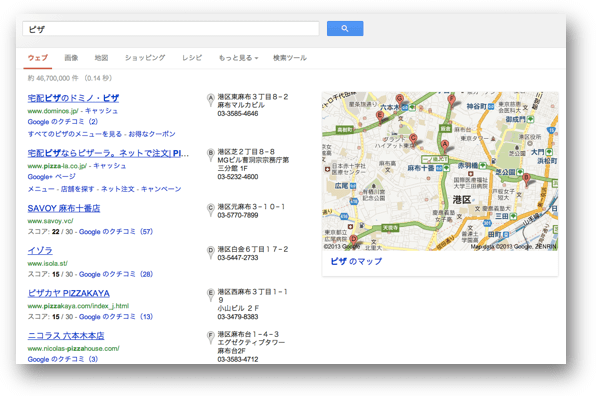Click the 約 46,700,000 件 result count
The height and width of the screenshot is (396, 596).
click(x=53, y=78)
